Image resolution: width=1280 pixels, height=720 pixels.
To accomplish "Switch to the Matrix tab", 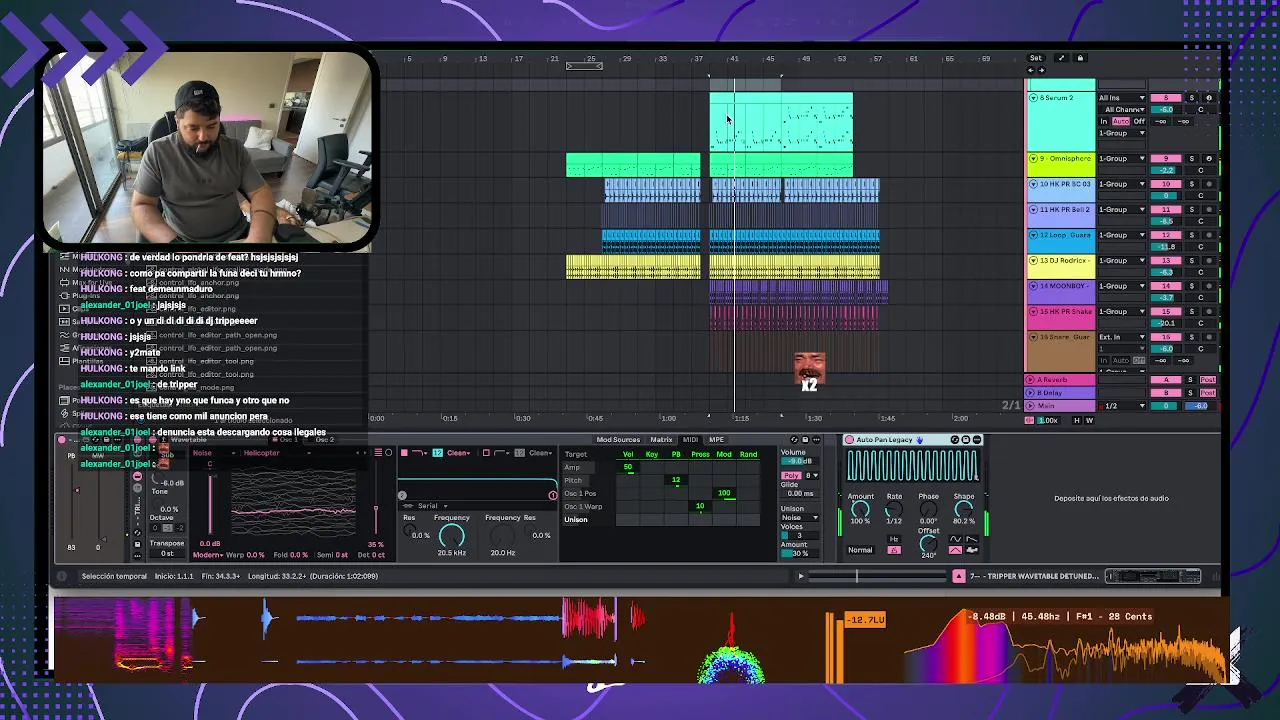I will point(661,439).
